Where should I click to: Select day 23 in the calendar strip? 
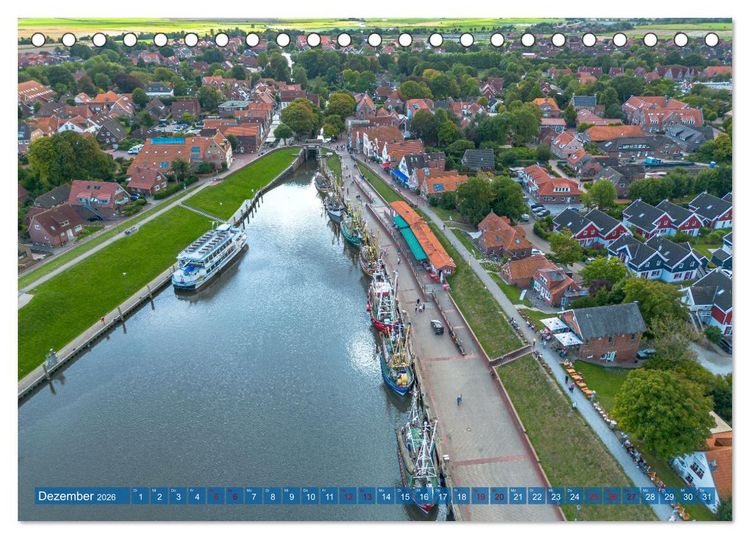click(x=556, y=496)
